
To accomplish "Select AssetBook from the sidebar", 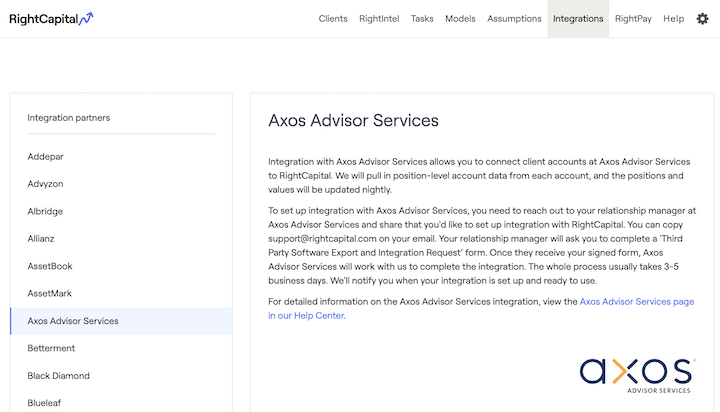I will click(50, 266).
